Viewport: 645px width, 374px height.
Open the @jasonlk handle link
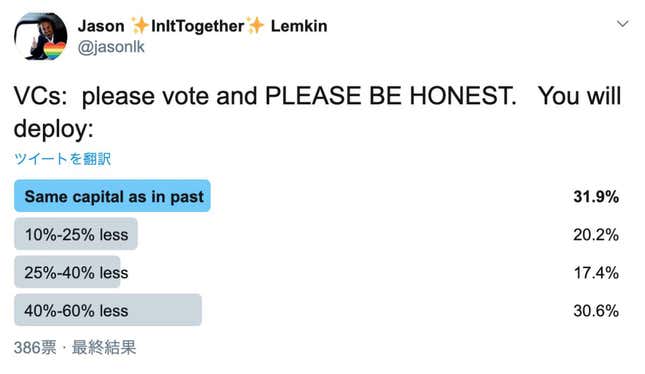click(x=111, y=47)
